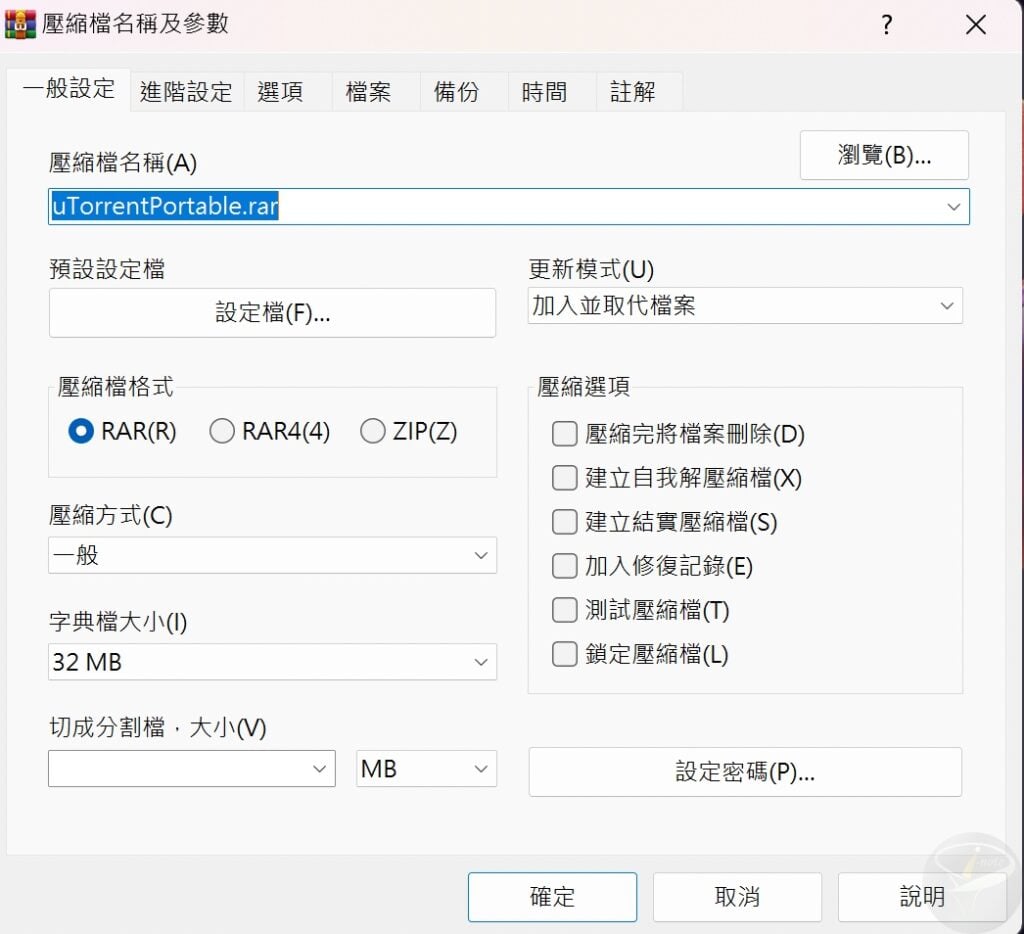Image resolution: width=1024 pixels, height=934 pixels.
Task: Click the help question mark button
Action: (x=886, y=25)
